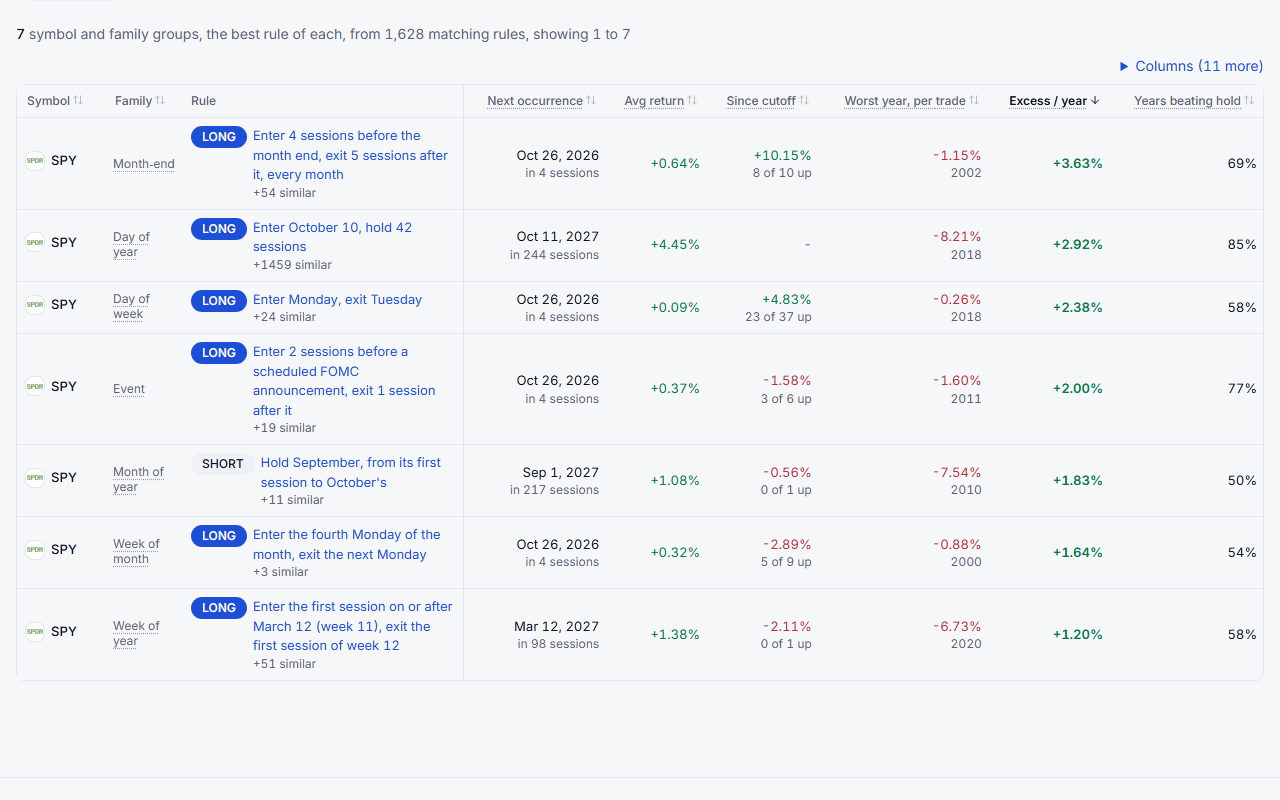Click '+51 similar' under March 12 rule
The image size is (1280, 800).
[284, 664]
